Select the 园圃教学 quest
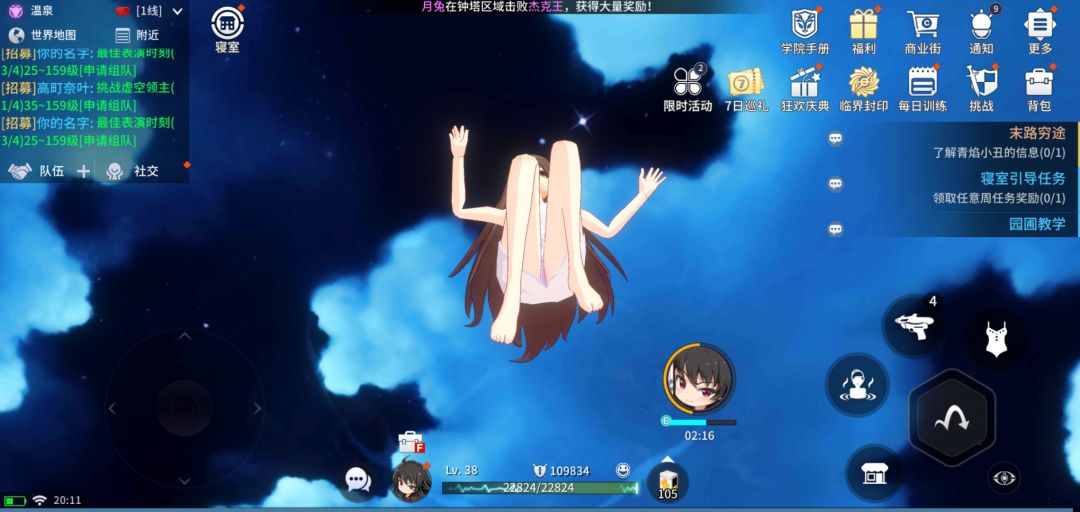Image resolution: width=1080 pixels, height=512 pixels. (1037, 223)
